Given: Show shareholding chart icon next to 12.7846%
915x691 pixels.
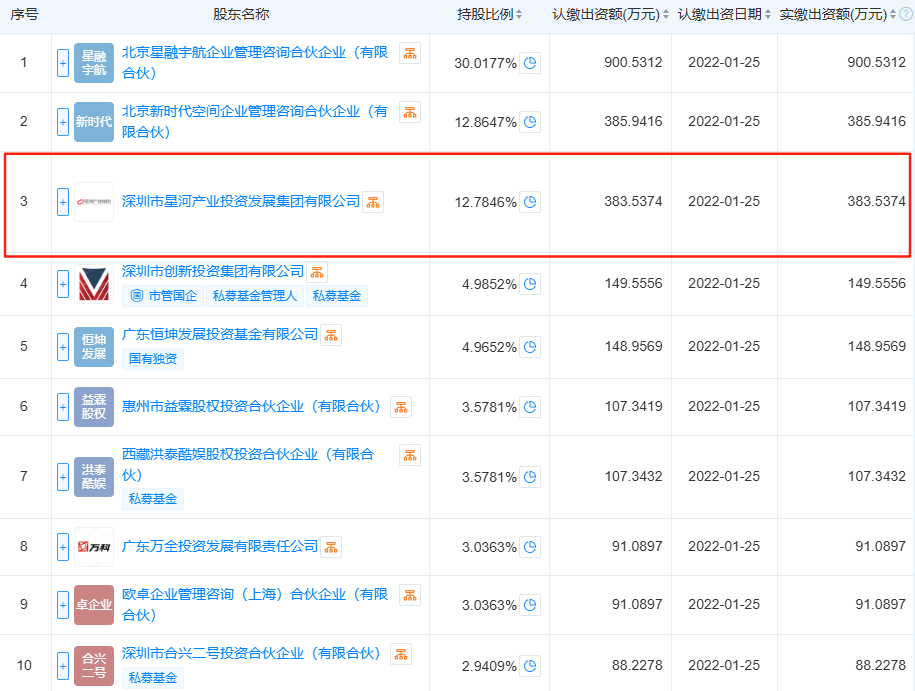Looking at the screenshot, I should point(530,202).
